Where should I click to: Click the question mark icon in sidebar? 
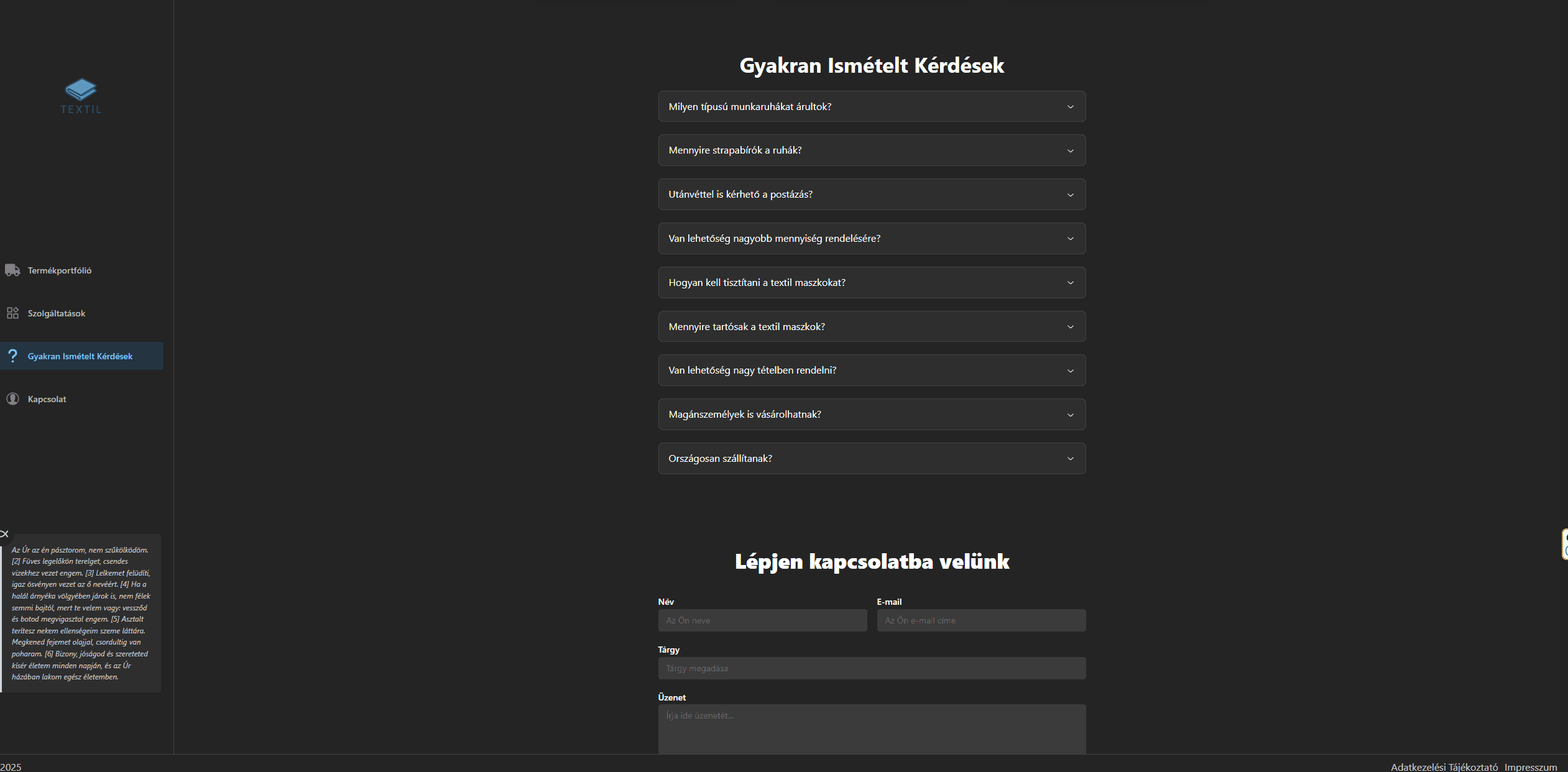(x=12, y=356)
